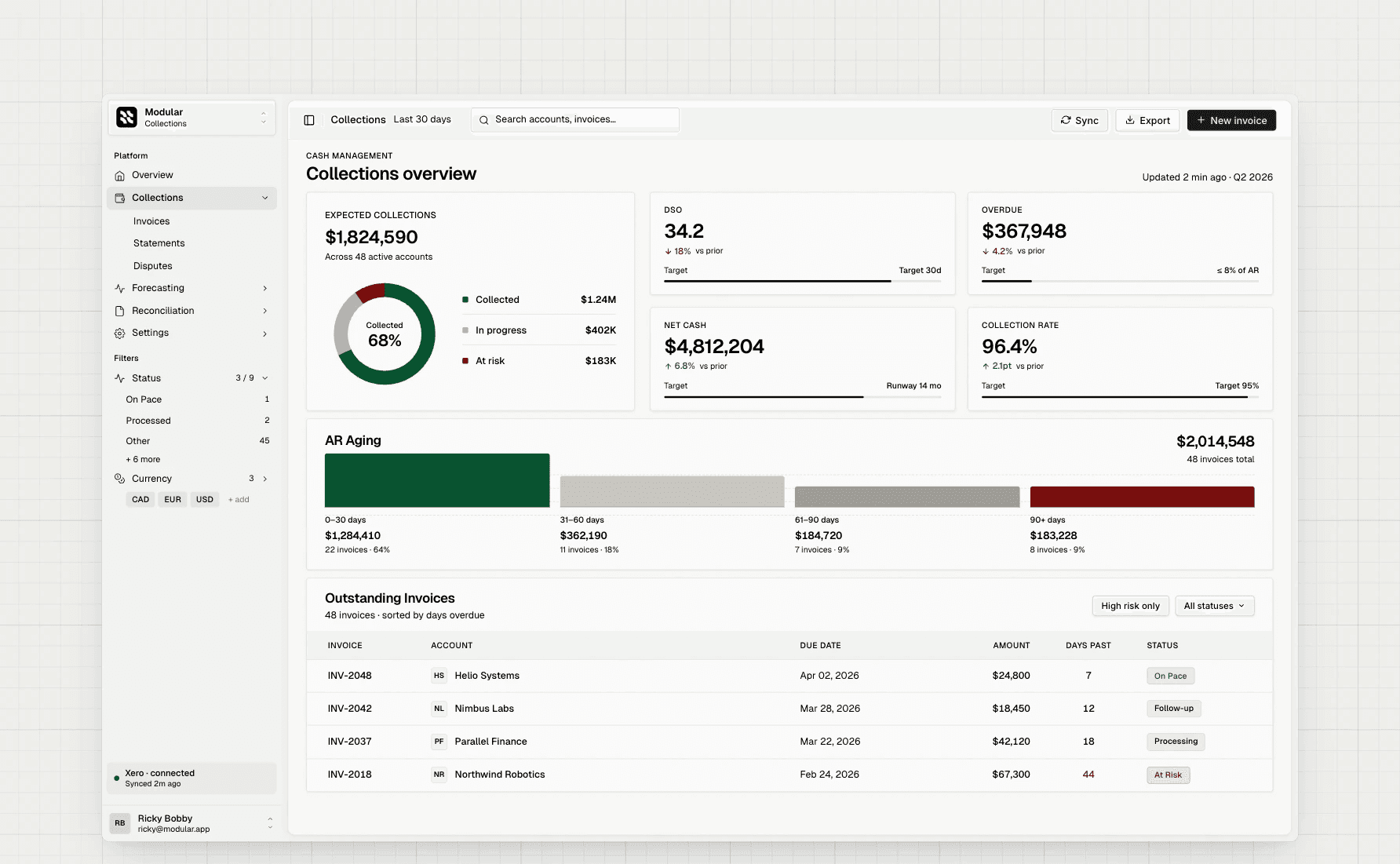Open Statements in the sidebar
The image size is (1400, 864).
(159, 243)
